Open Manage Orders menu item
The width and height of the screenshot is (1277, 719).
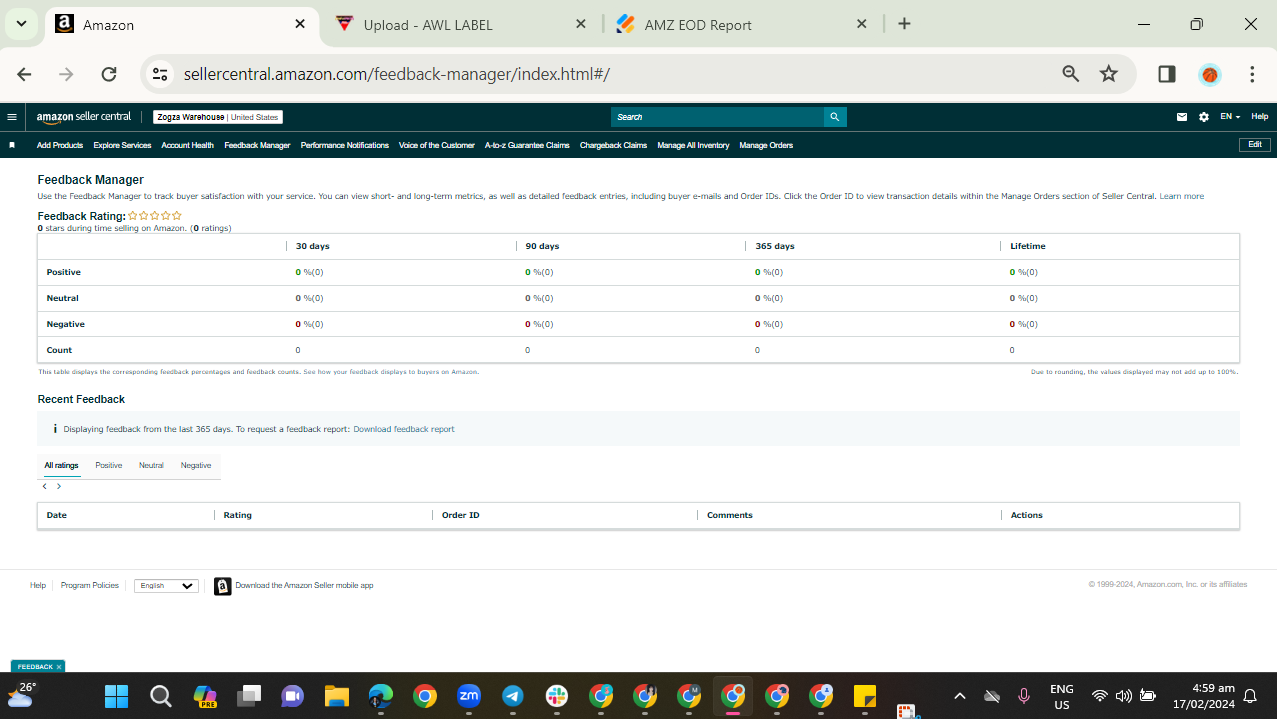click(766, 145)
